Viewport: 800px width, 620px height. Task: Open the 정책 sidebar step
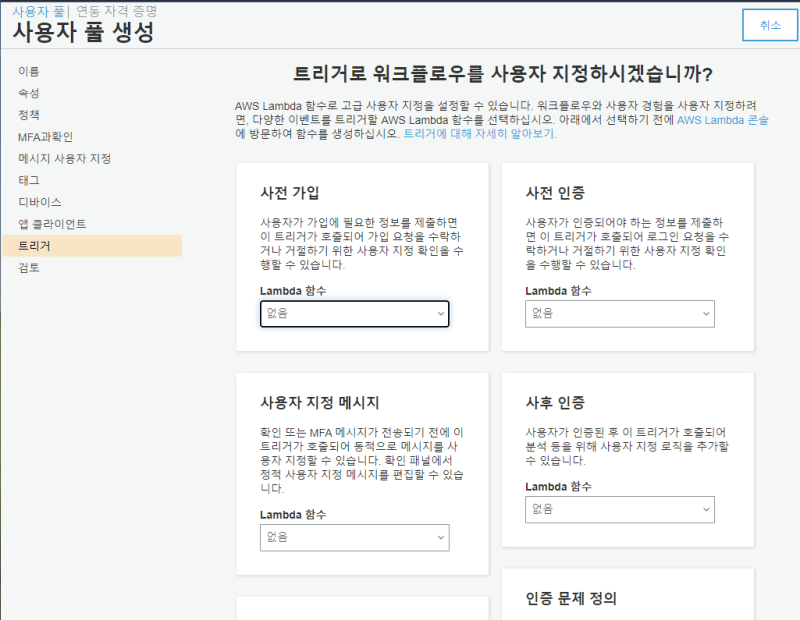point(29,115)
